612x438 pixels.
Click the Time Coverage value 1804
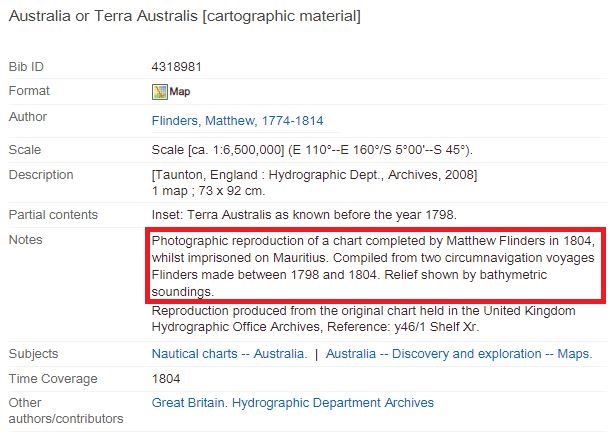click(x=166, y=379)
